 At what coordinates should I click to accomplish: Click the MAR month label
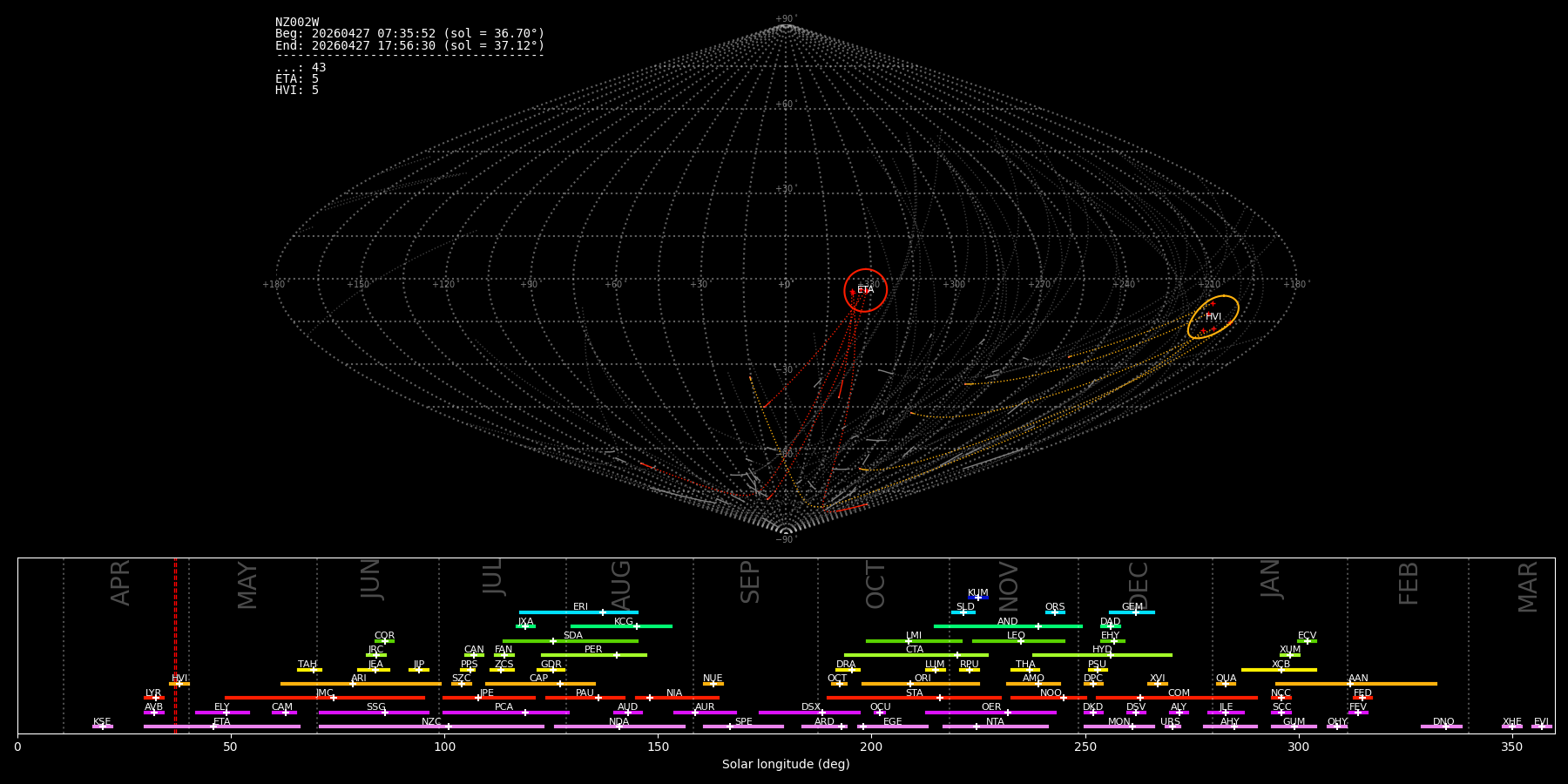1528,586
